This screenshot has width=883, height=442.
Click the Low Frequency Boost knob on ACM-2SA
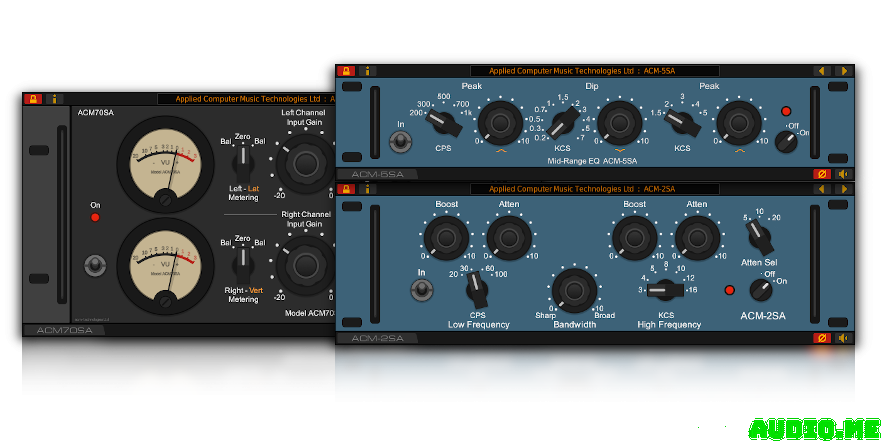click(x=446, y=238)
